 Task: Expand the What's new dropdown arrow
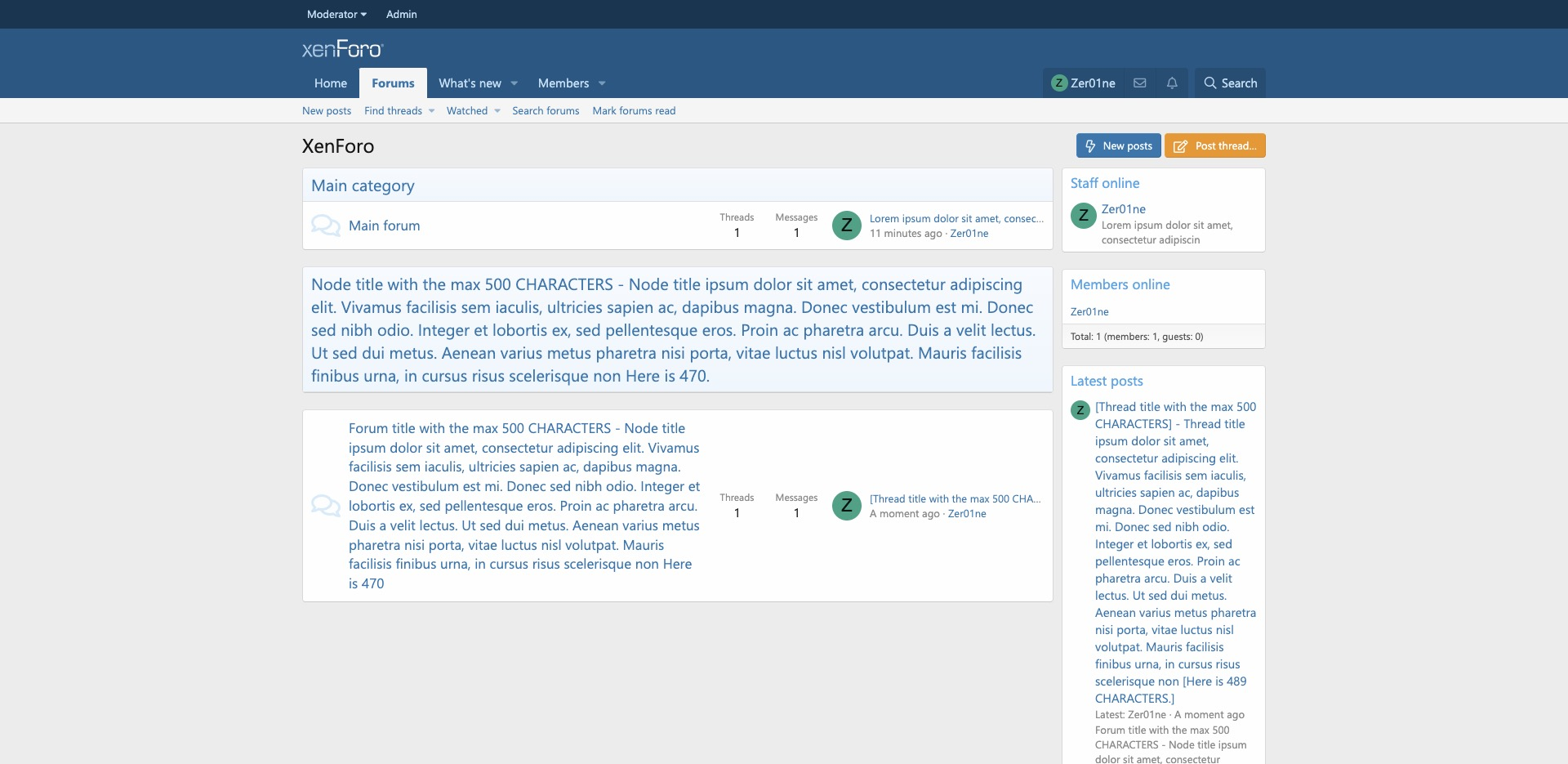point(514,83)
